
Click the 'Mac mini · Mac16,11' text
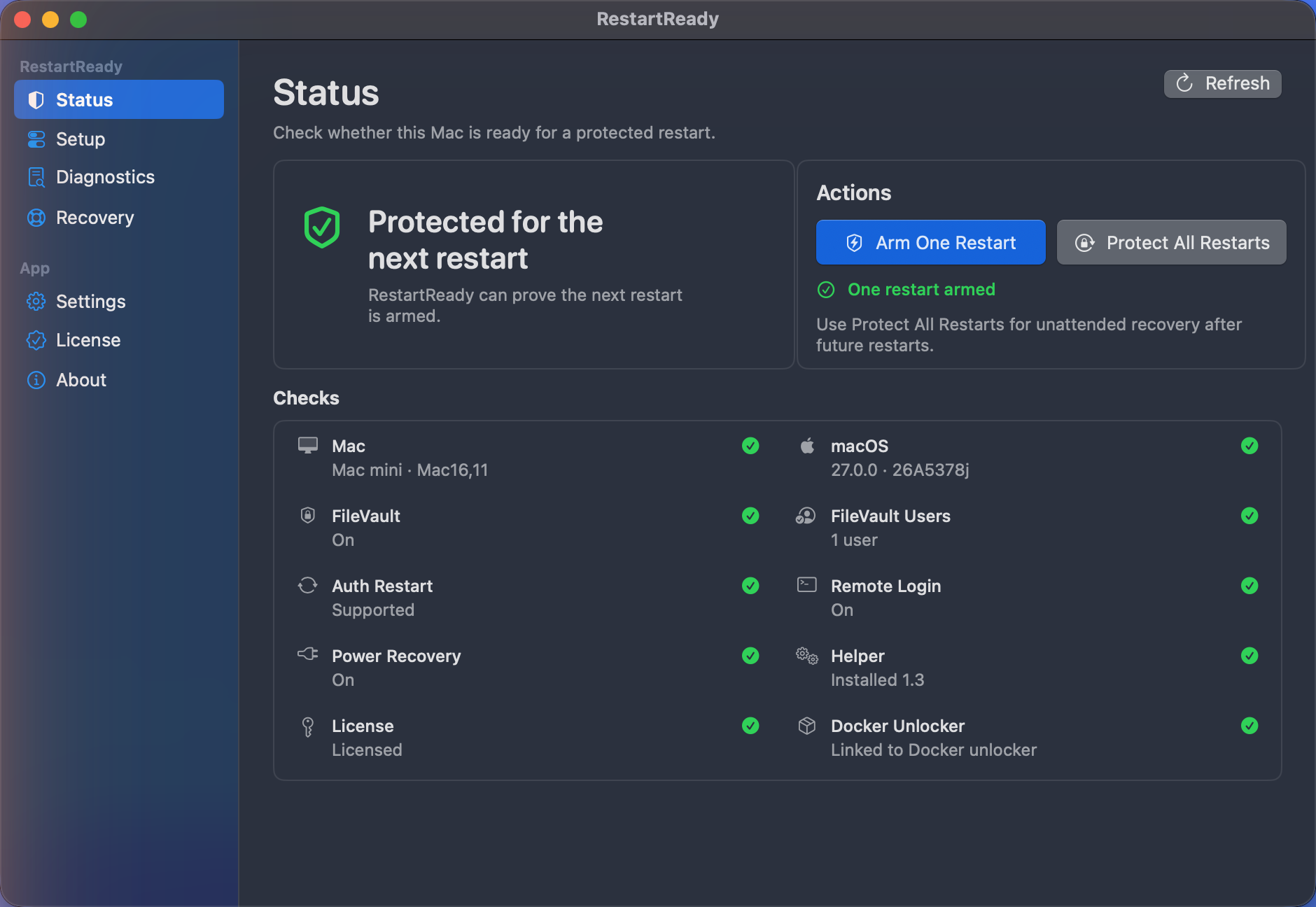[x=409, y=470]
